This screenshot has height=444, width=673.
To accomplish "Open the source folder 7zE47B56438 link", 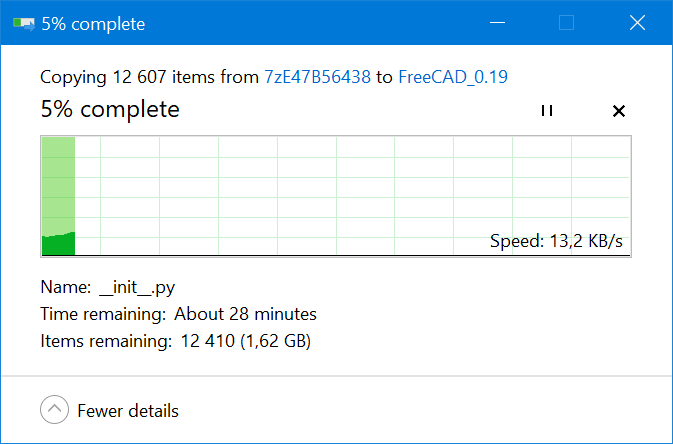I will (x=317, y=77).
